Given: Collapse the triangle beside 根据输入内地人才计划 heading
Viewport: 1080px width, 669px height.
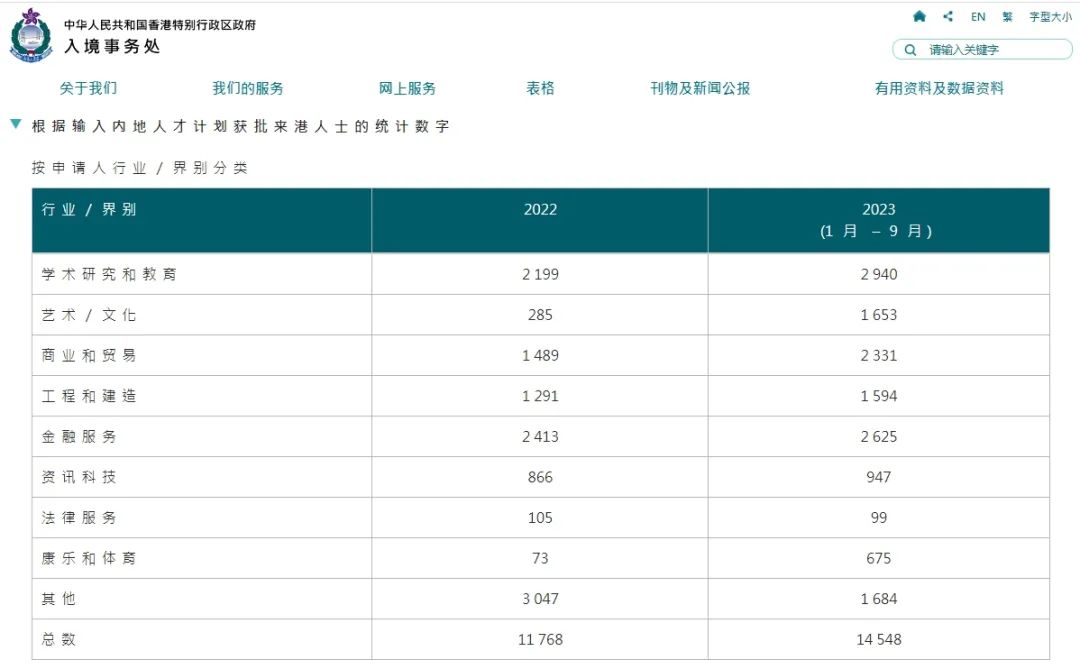Looking at the screenshot, I should pos(16,125).
